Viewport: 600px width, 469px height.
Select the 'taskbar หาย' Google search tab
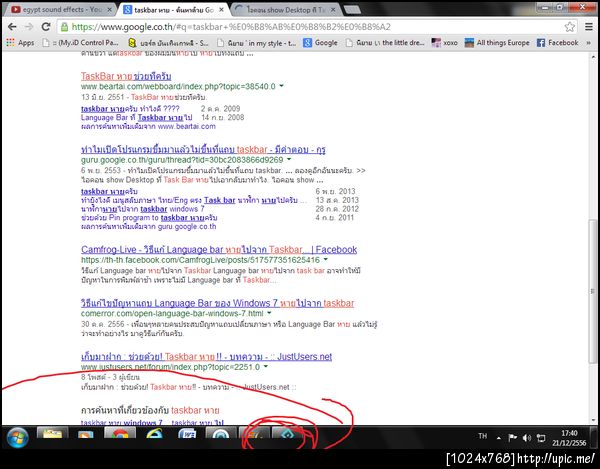point(173,10)
